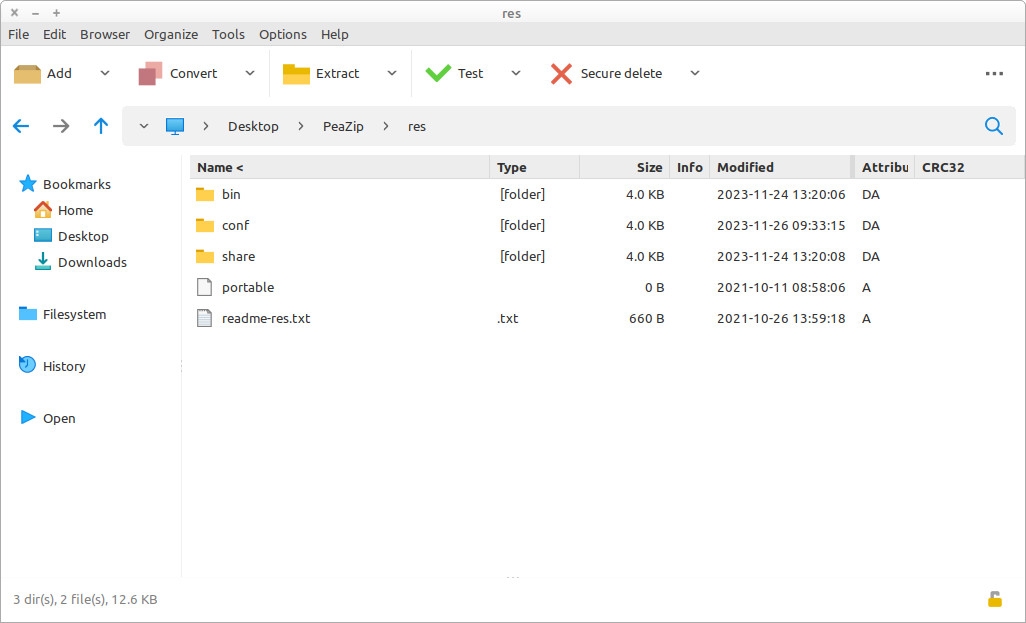Click the green Test checkmark icon
1026x623 pixels.
[x=438, y=73]
